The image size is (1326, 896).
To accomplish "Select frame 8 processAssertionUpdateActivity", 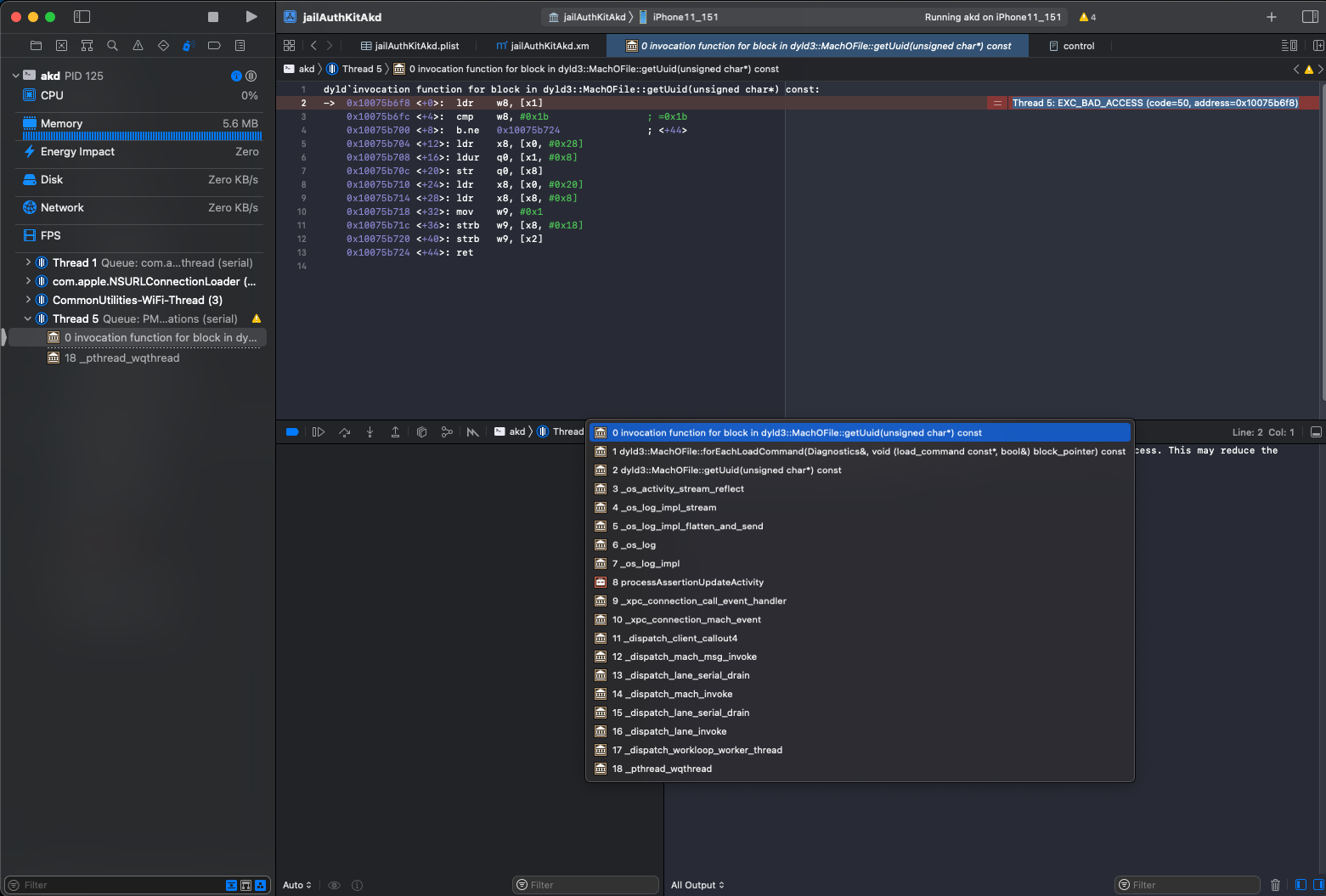I will click(x=860, y=582).
